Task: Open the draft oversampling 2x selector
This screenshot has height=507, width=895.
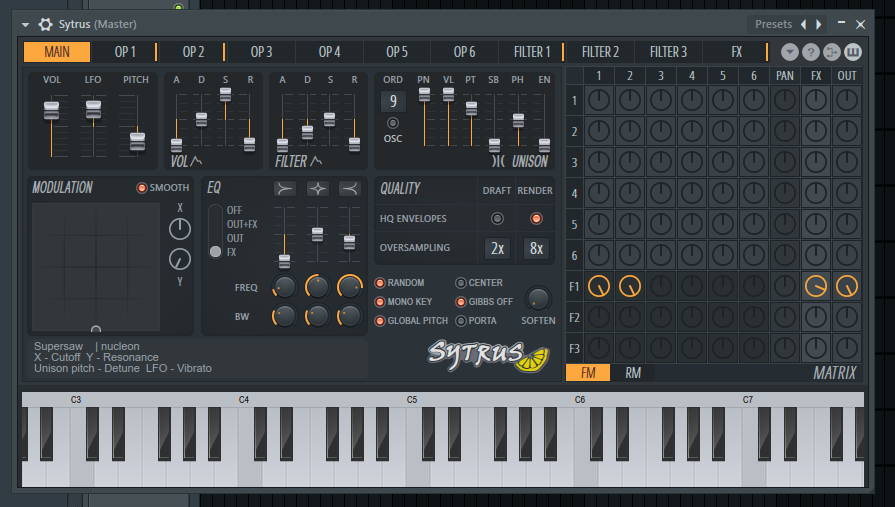Action: [x=497, y=248]
